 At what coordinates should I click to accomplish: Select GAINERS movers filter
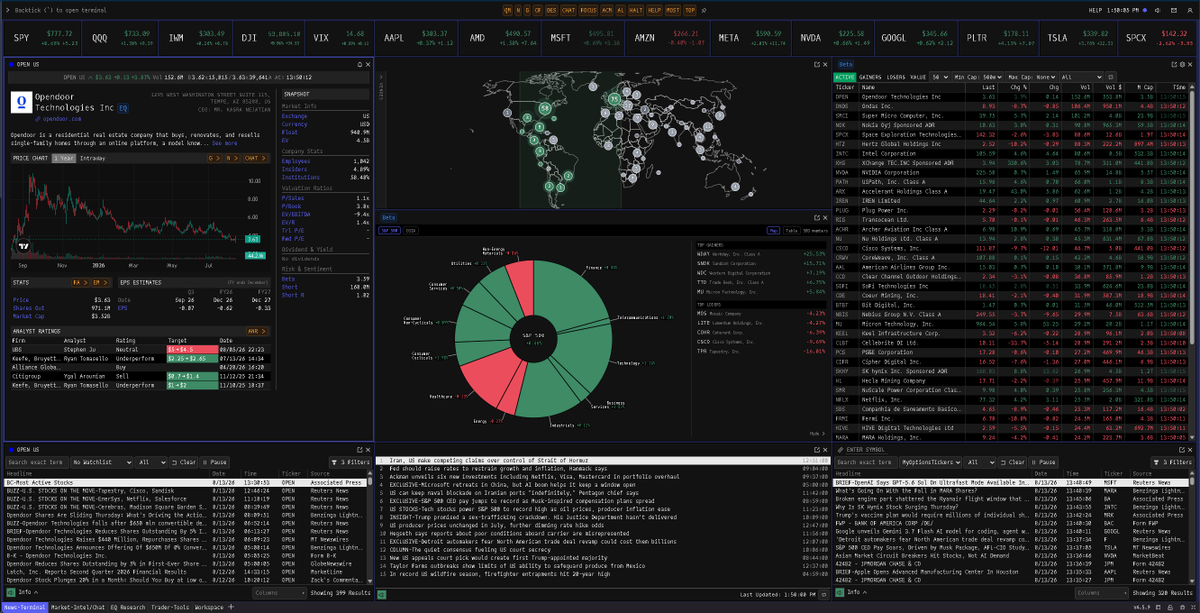(x=870, y=77)
